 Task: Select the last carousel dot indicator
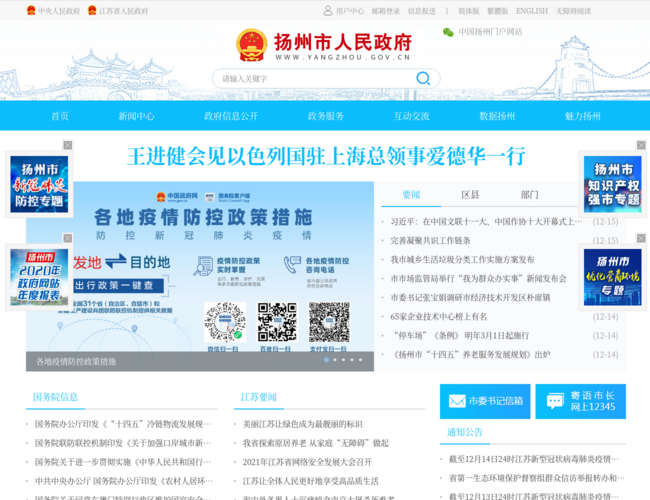[x=360, y=360]
